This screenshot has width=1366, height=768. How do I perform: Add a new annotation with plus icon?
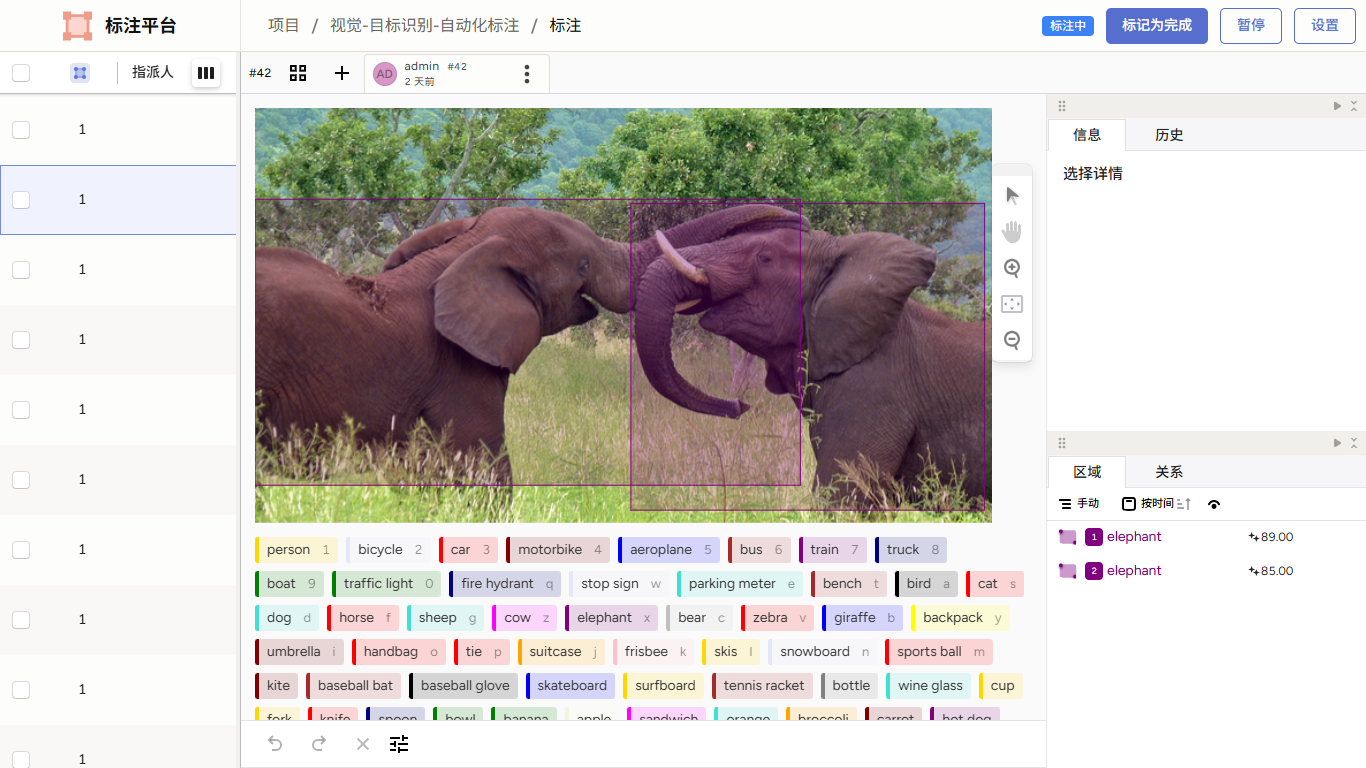[342, 73]
